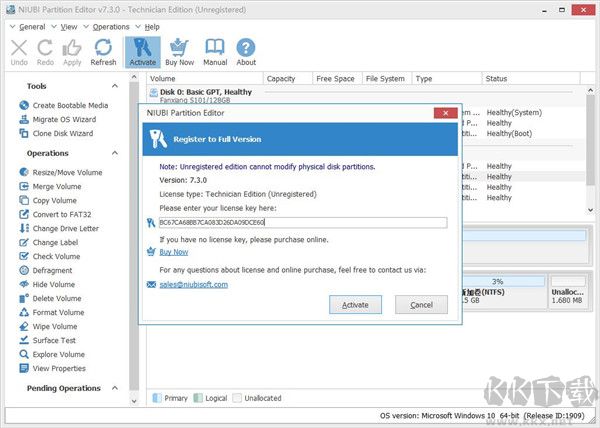Click the Primary legend color swatch
This screenshot has width=600, height=428.
coord(157,398)
